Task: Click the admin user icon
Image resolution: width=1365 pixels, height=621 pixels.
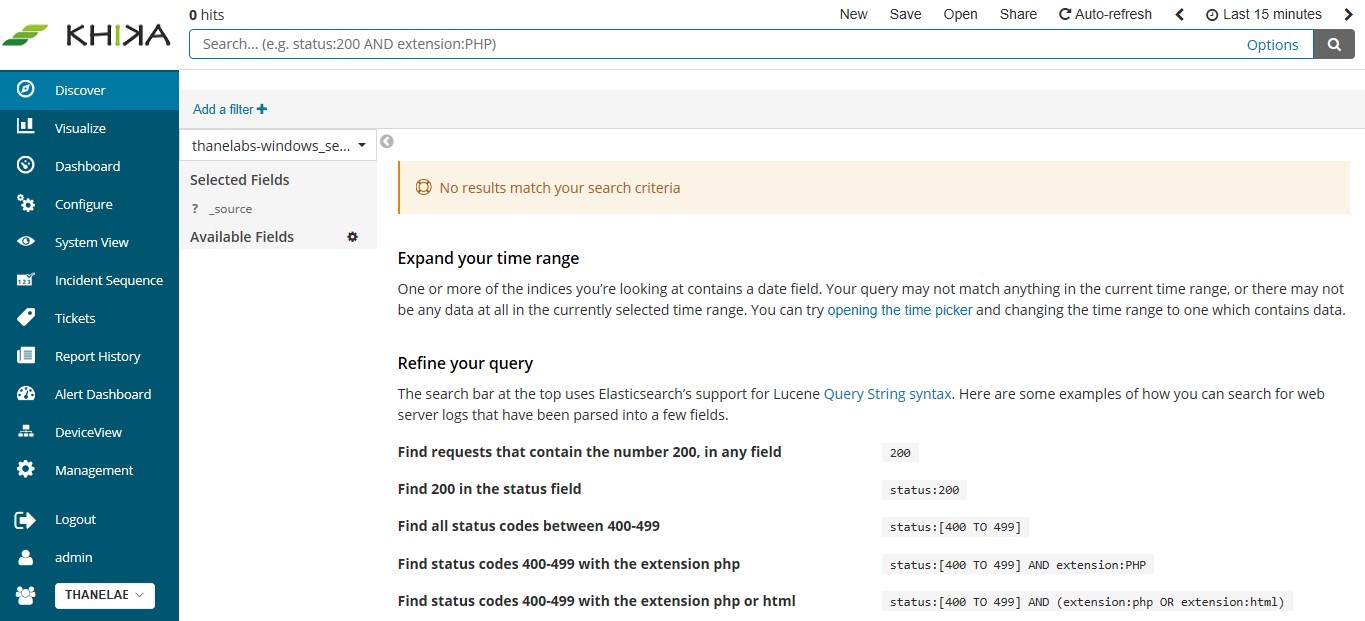Action: click(x=26, y=557)
